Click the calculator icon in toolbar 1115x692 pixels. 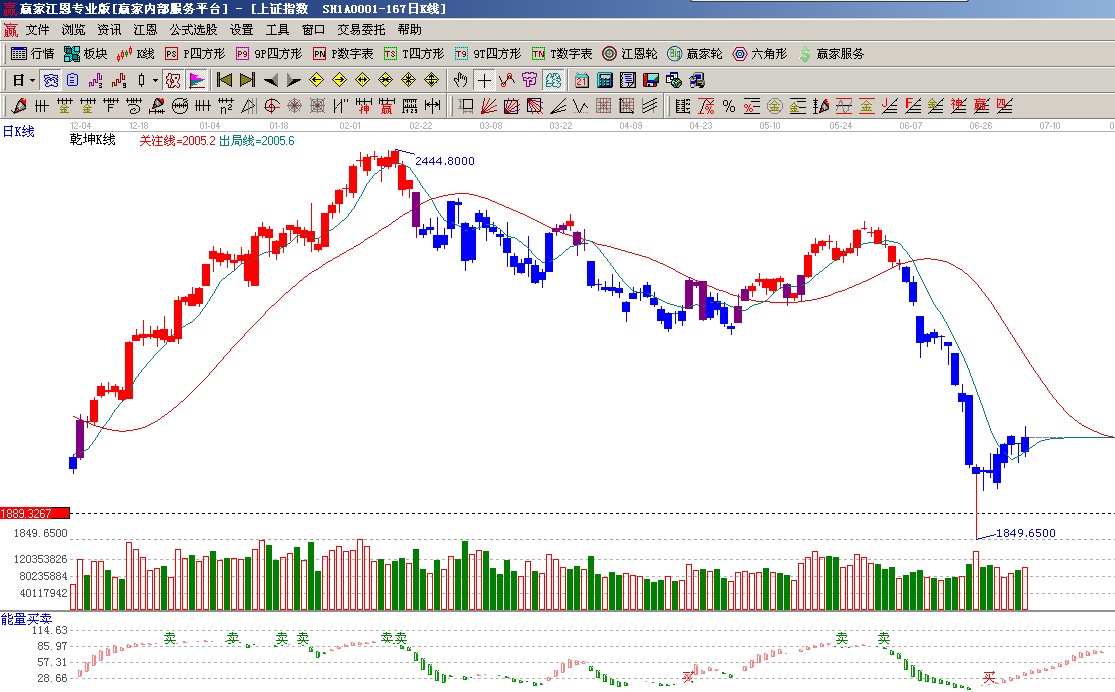tap(605, 80)
